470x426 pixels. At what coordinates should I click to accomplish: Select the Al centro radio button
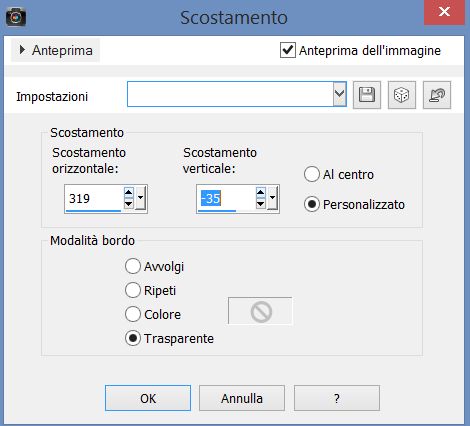pos(312,174)
